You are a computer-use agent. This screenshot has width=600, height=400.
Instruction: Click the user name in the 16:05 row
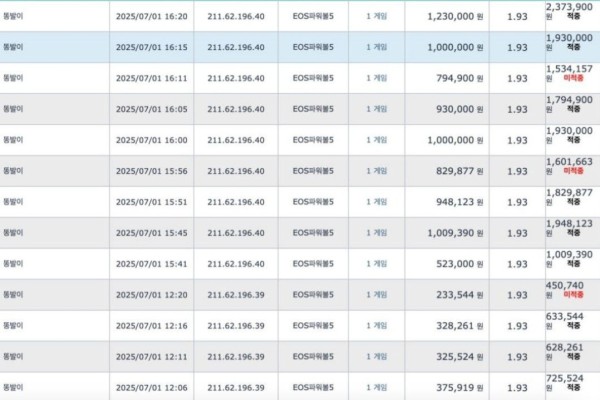pyautogui.click(x=13, y=109)
